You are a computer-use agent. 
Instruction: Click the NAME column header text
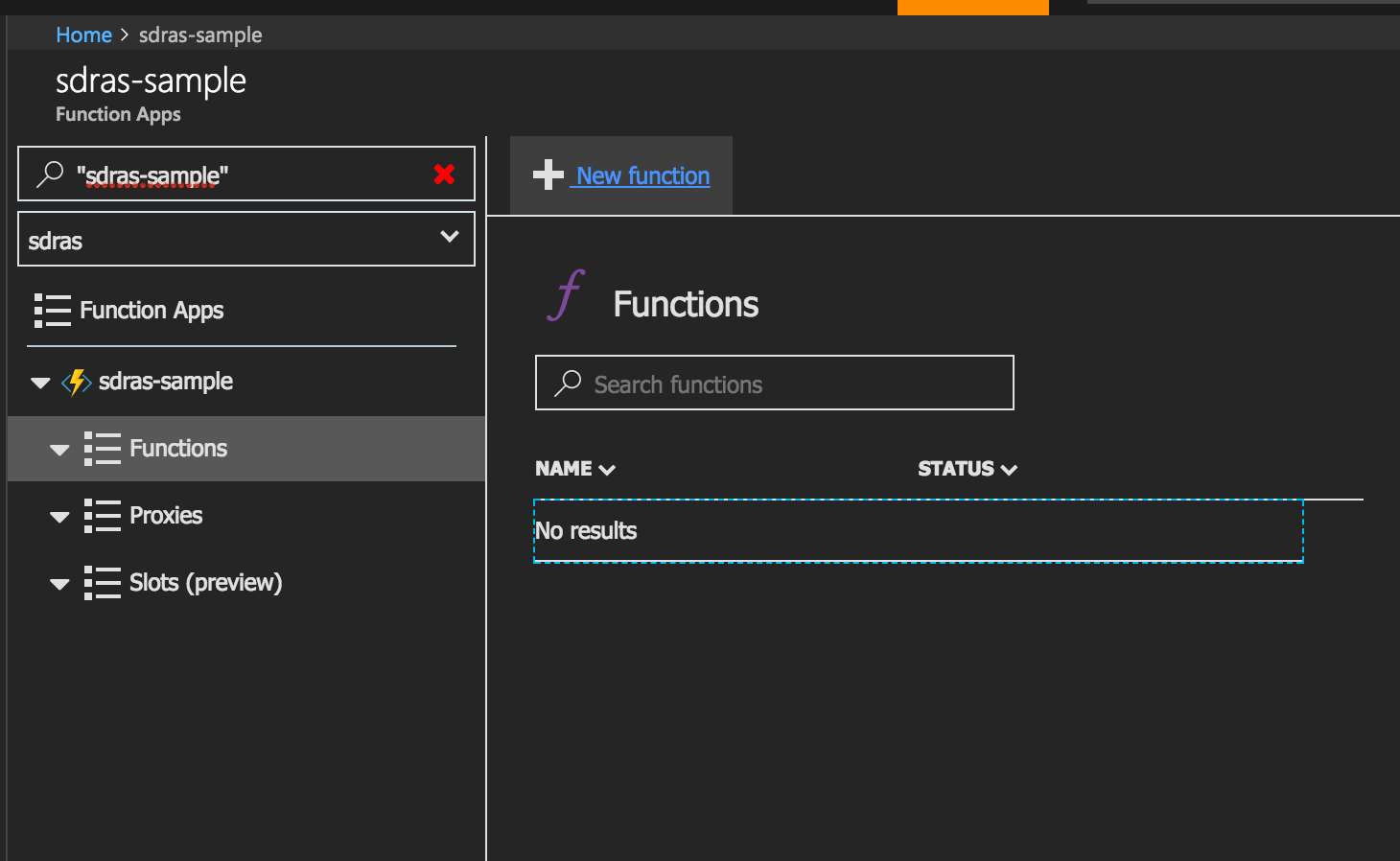[564, 469]
